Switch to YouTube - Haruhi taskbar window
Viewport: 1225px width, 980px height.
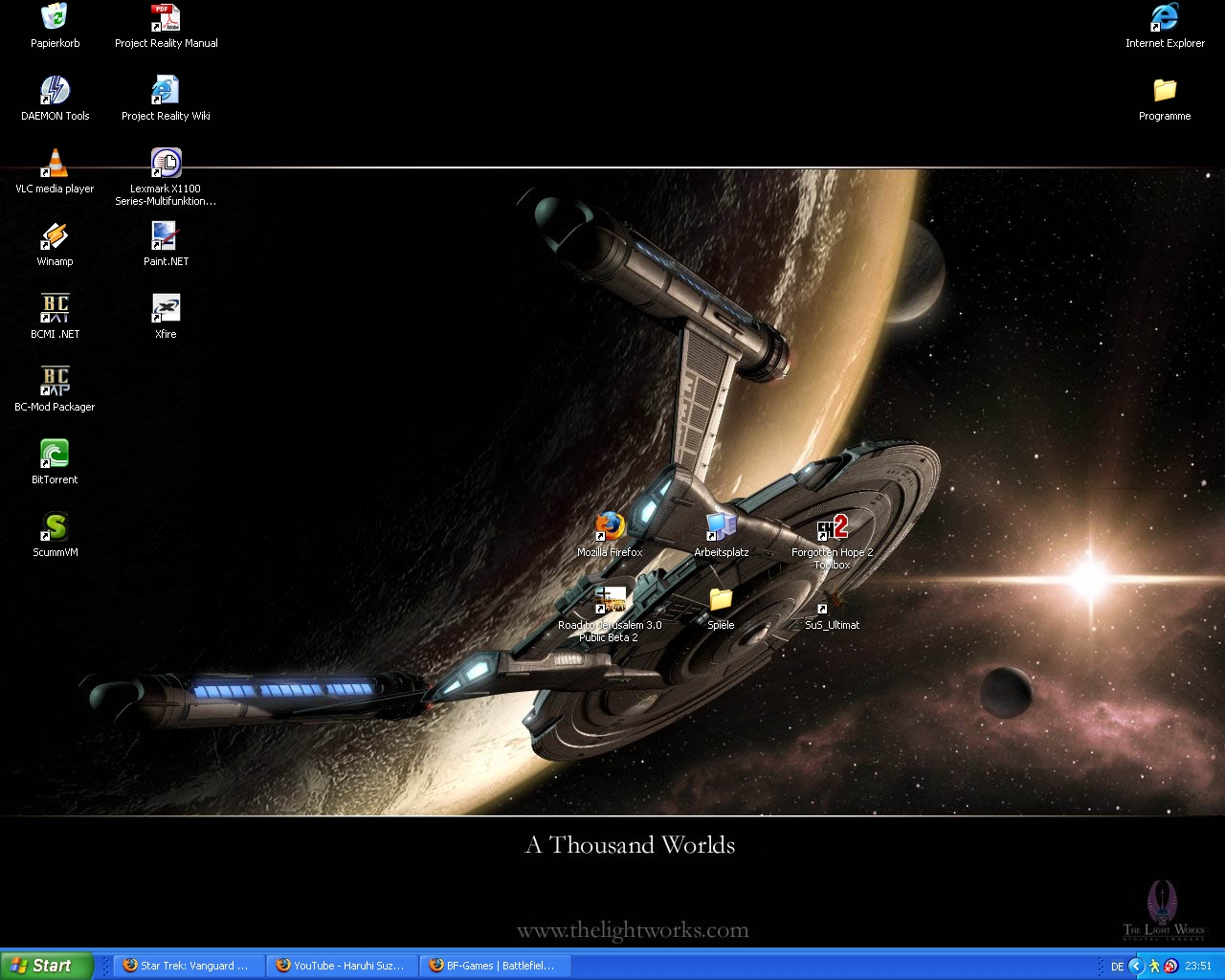tap(342, 966)
